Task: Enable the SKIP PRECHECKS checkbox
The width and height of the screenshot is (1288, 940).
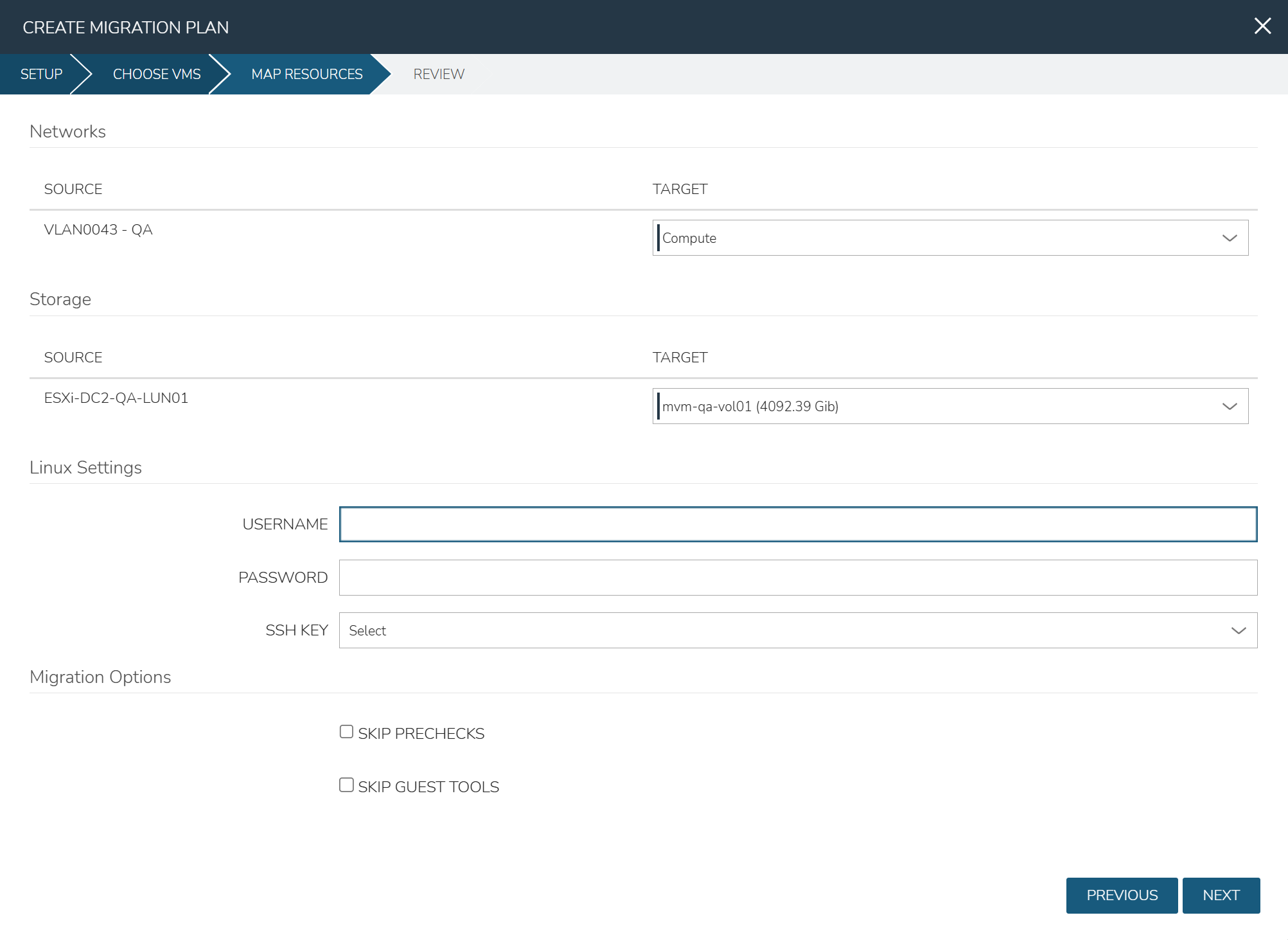Action: [x=346, y=732]
